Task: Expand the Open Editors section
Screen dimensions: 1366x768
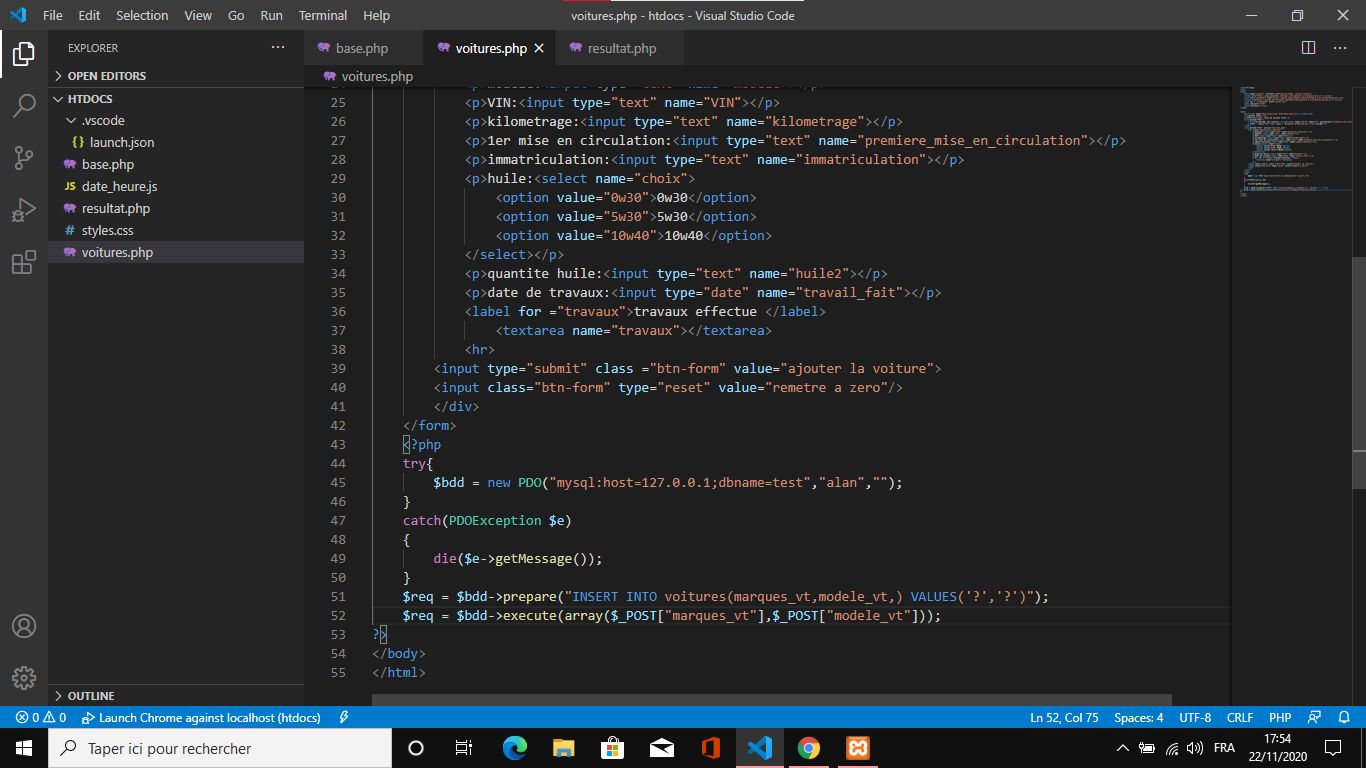Action: click(176, 76)
